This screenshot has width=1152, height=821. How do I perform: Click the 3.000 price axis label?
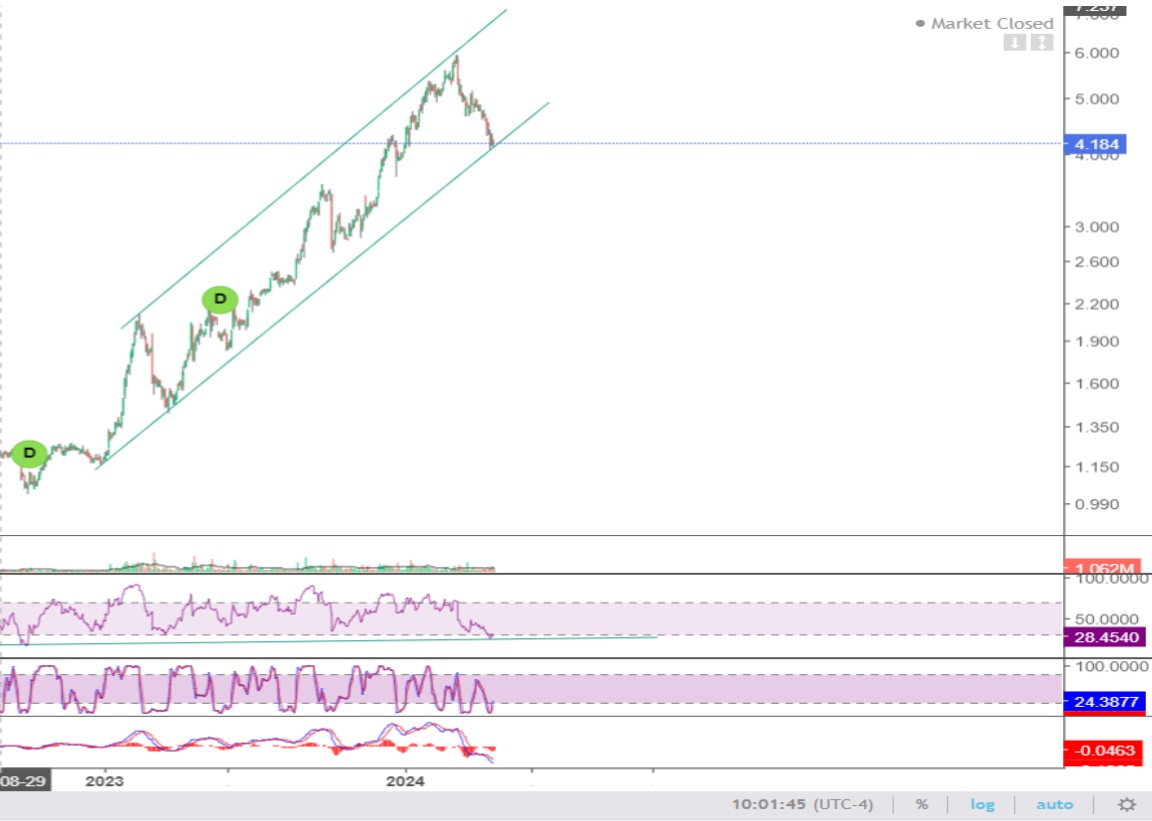tap(1097, 226)
